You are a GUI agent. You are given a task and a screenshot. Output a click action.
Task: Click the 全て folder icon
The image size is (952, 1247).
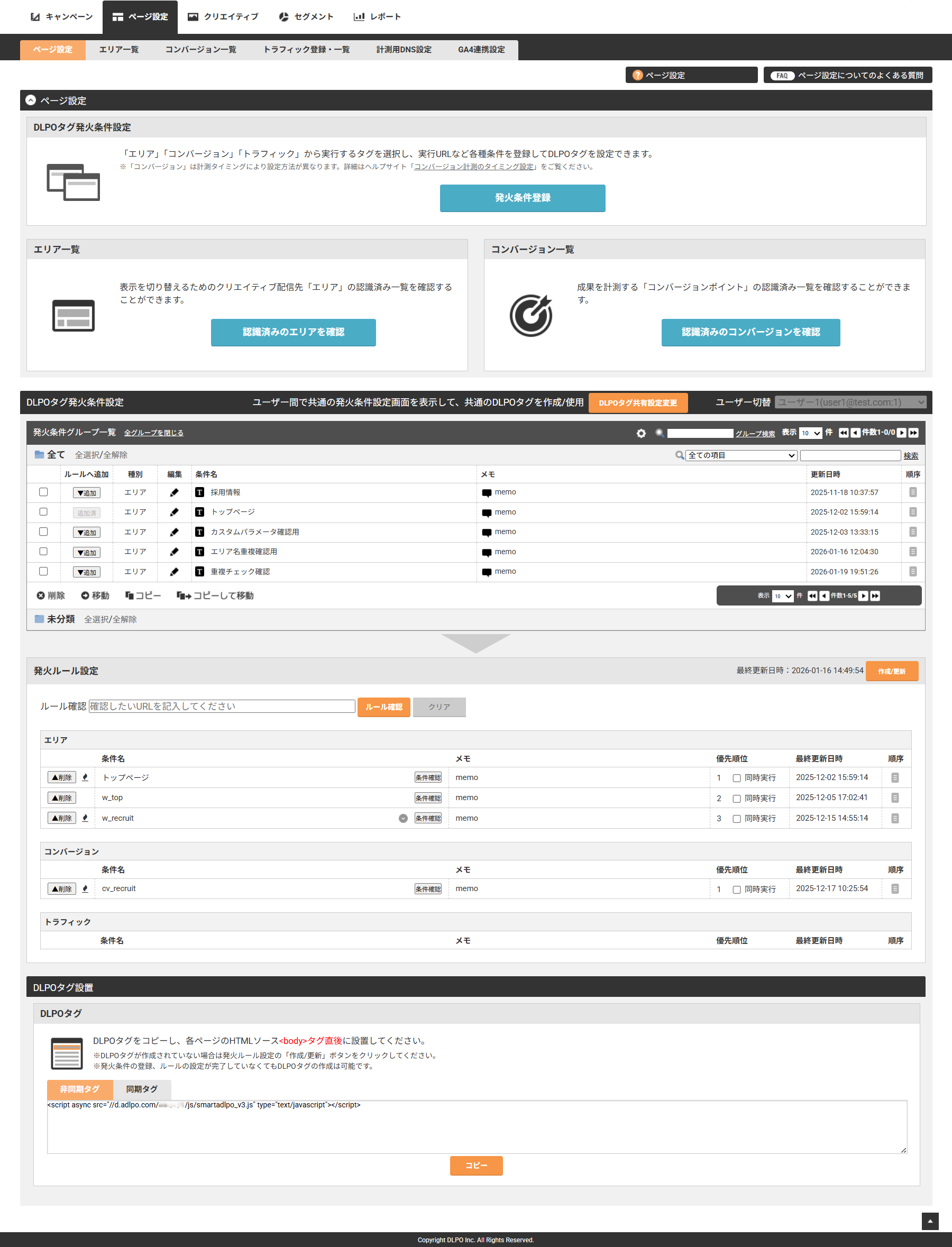(39, 455)
